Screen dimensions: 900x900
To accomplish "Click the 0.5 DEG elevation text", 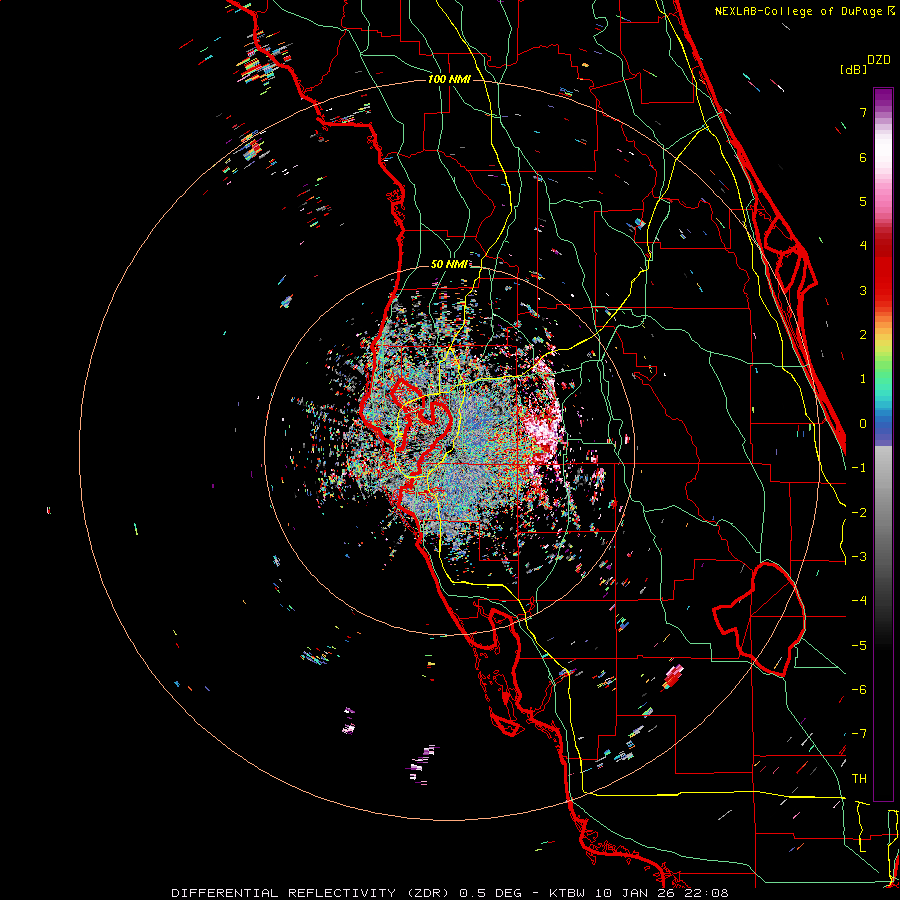I will 491,893.
